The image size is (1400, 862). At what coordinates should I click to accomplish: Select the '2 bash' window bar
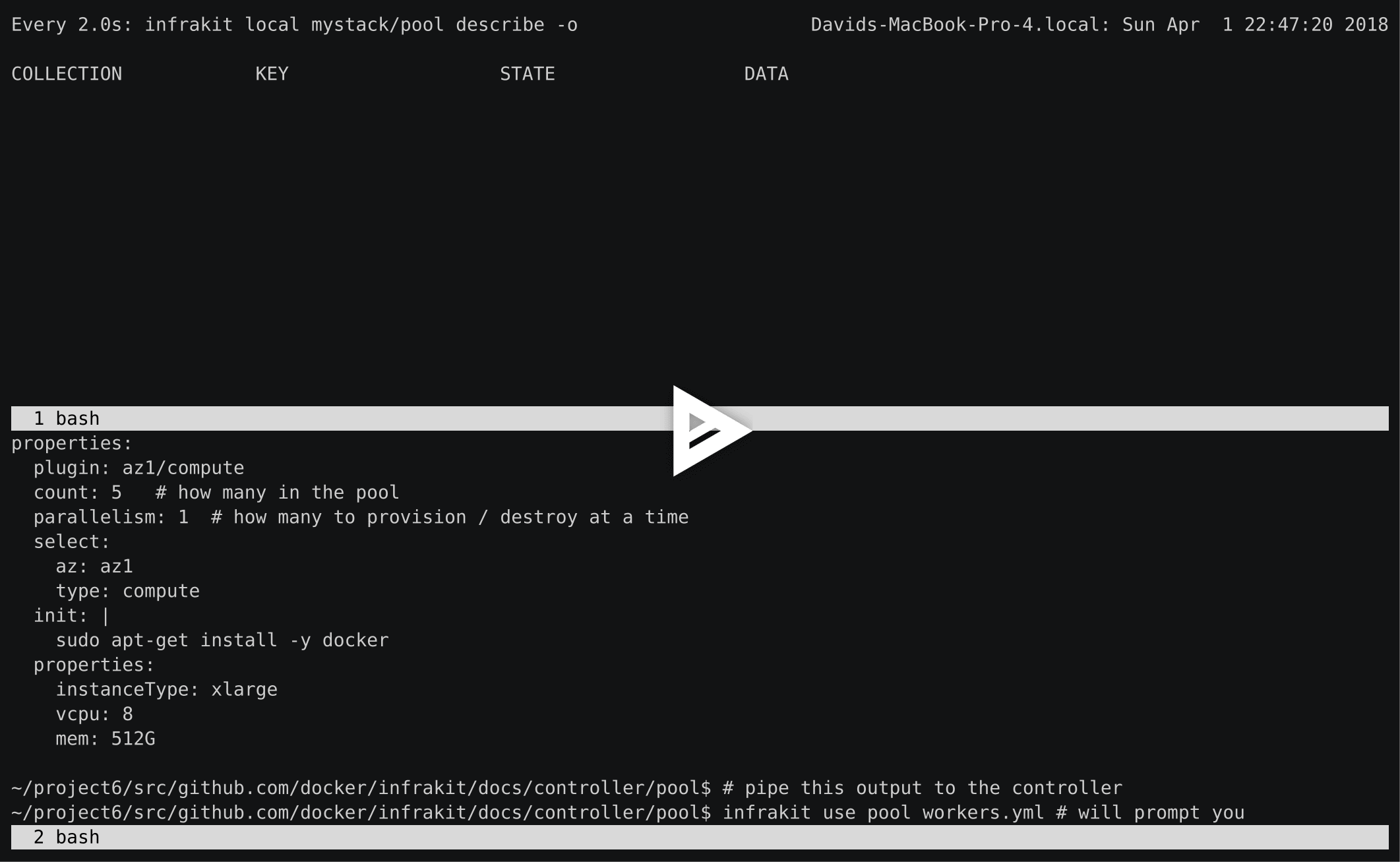click(700, 837)
